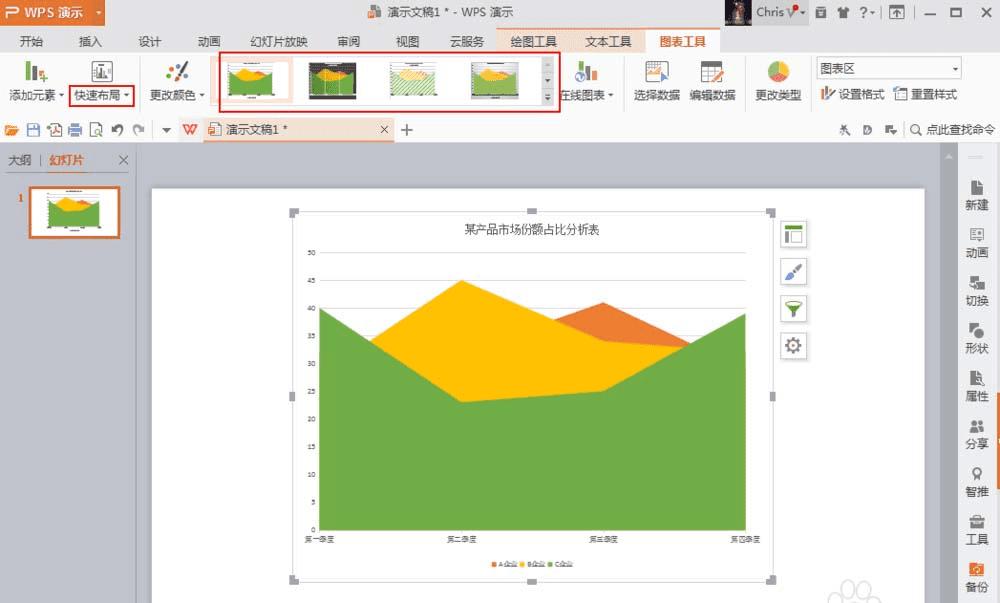
Task: Apply the first chart style thumbnail
Action: click(251, 80)
